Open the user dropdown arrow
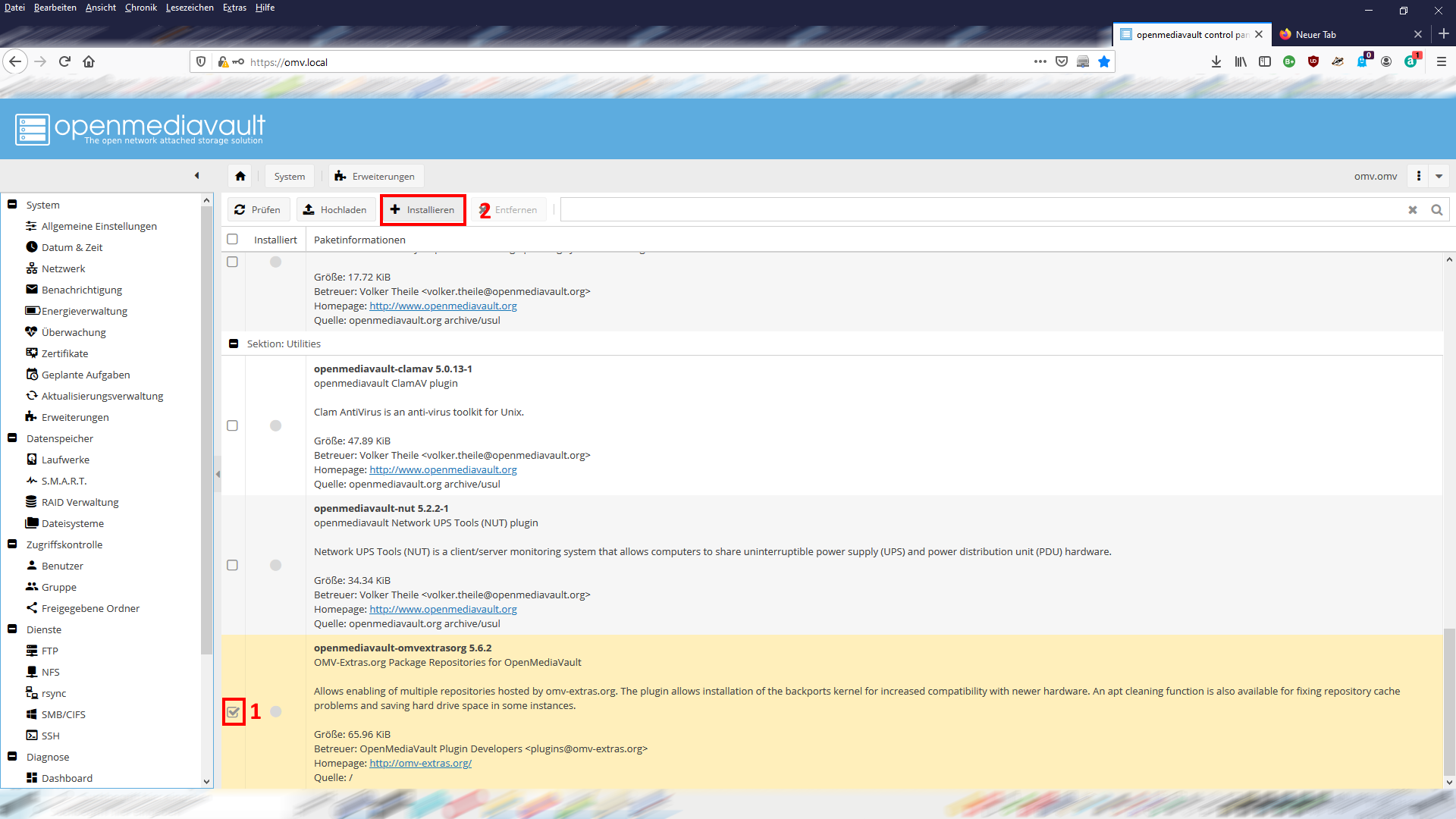 click(1439, 176)
